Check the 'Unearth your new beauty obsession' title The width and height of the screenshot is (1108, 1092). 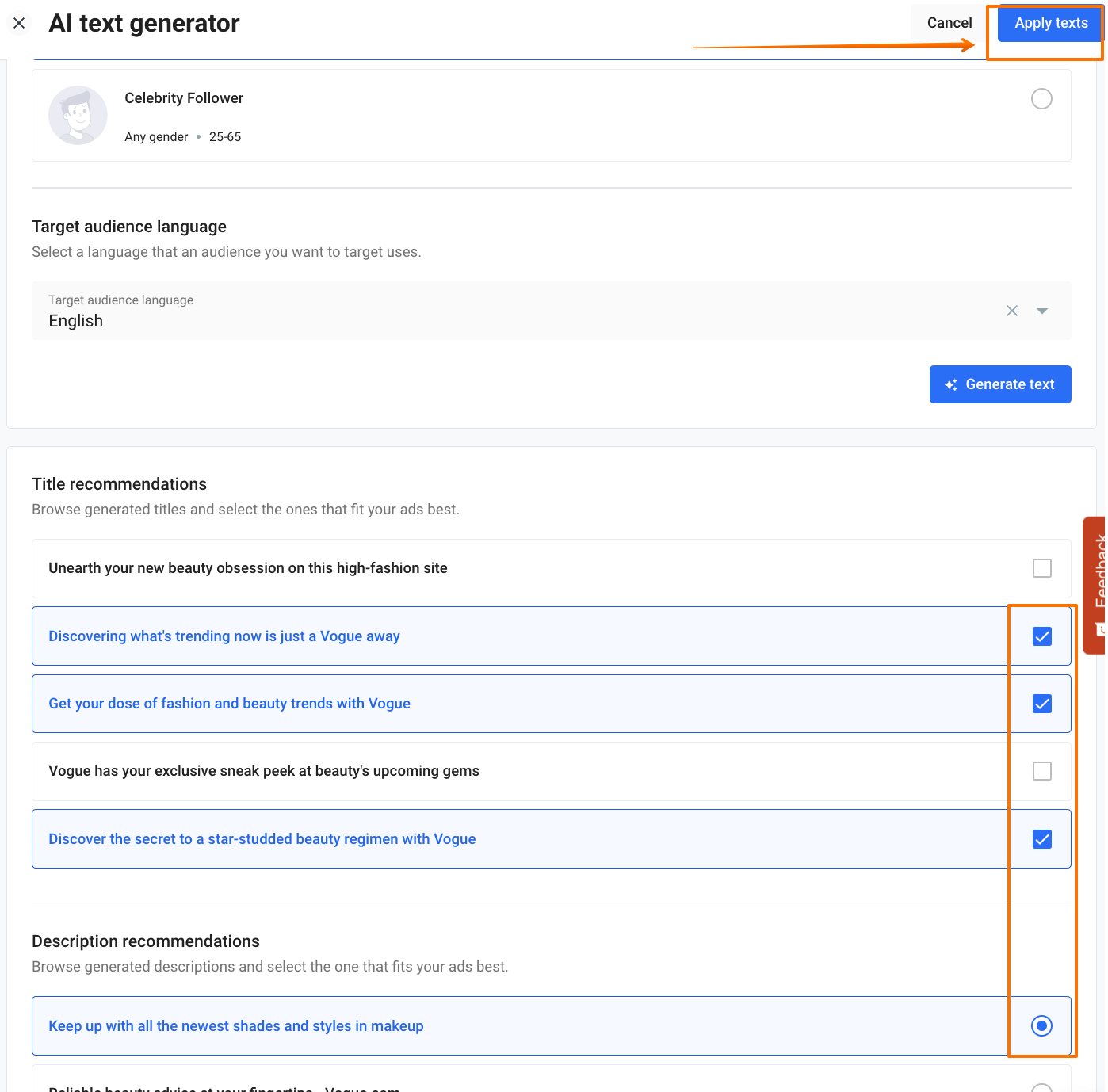click(x=1041, y=568)
